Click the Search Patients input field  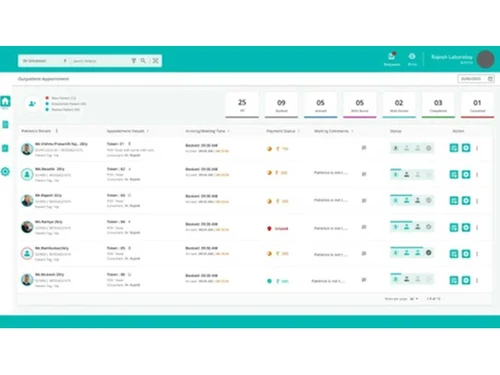100,61
